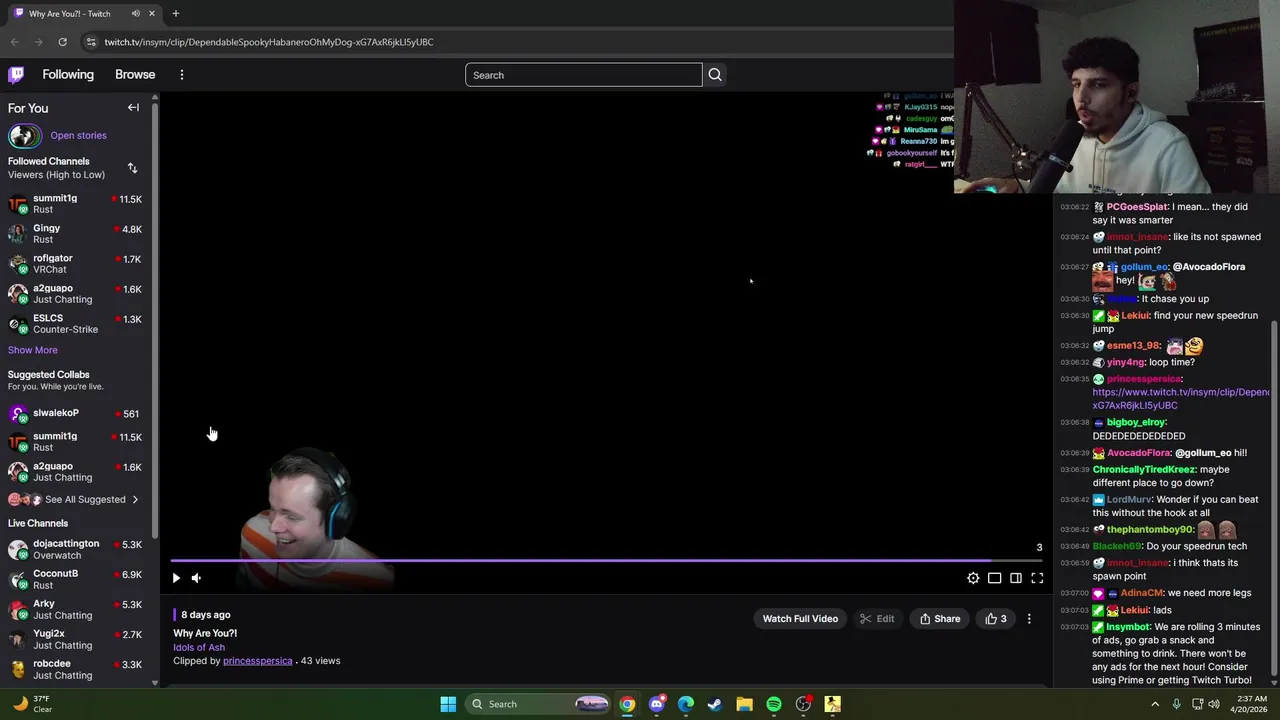Click the search magnifier button
Viewport: 1280px width, 720px height.
tap(715, 75)
